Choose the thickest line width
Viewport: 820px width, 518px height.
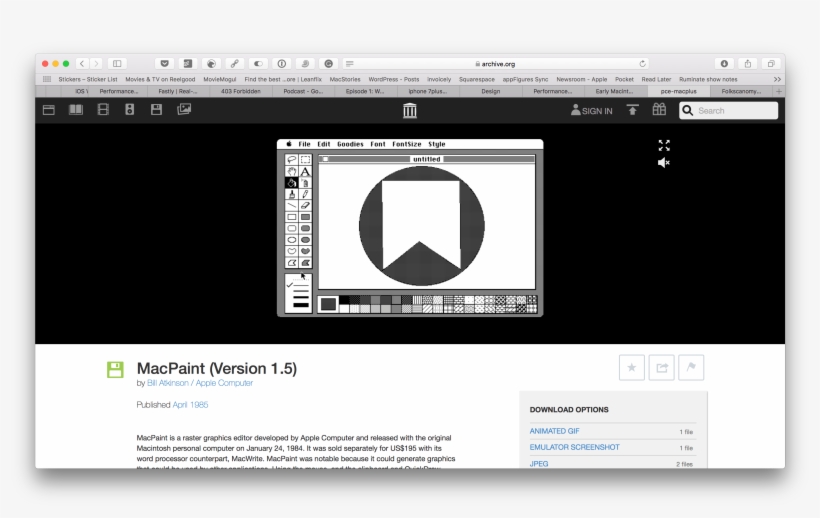click(x=301, y=305)
